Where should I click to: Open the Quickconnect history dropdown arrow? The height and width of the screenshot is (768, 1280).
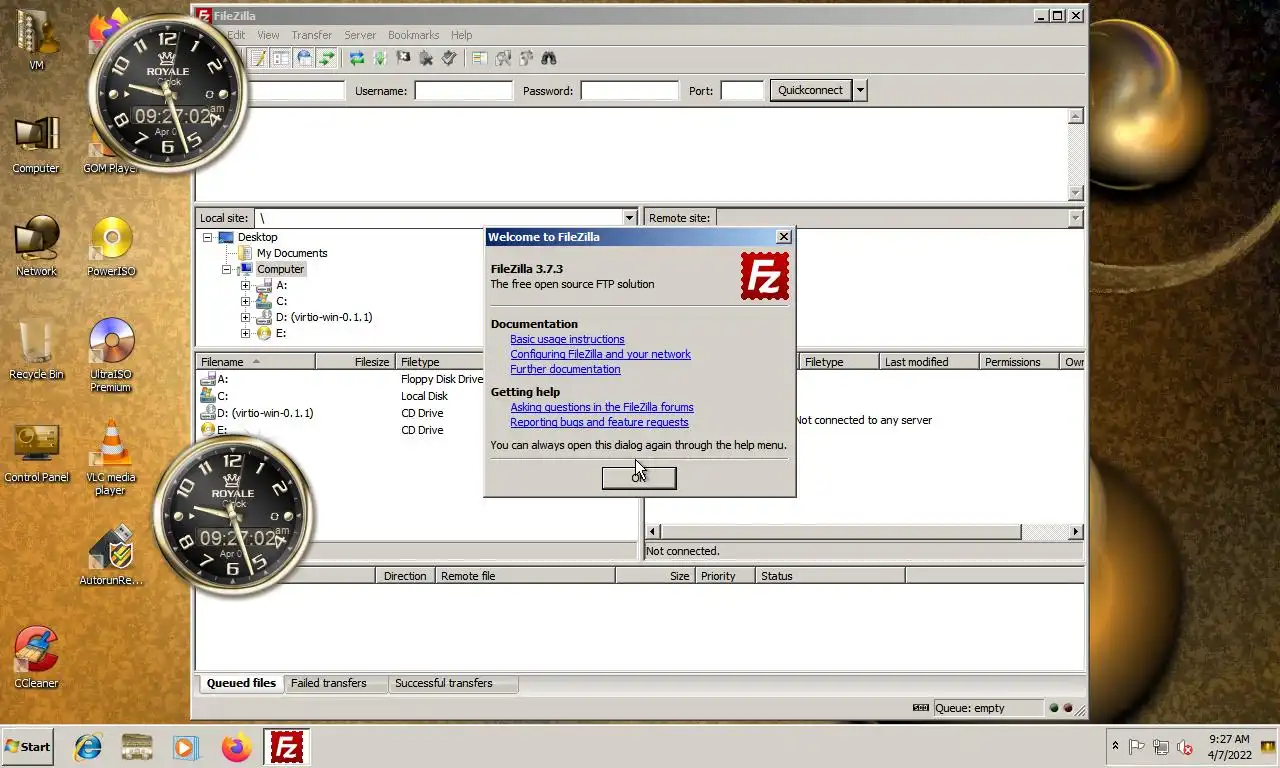point(860,90)
